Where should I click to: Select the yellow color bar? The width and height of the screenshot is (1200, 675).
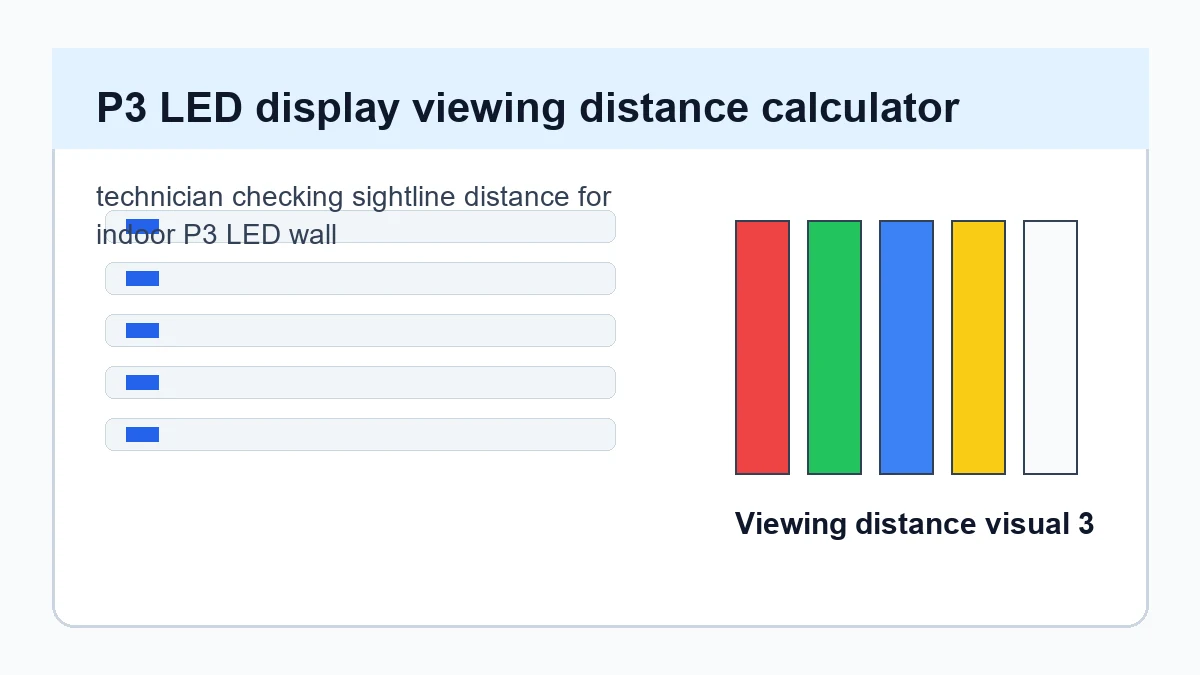point(978,347)
